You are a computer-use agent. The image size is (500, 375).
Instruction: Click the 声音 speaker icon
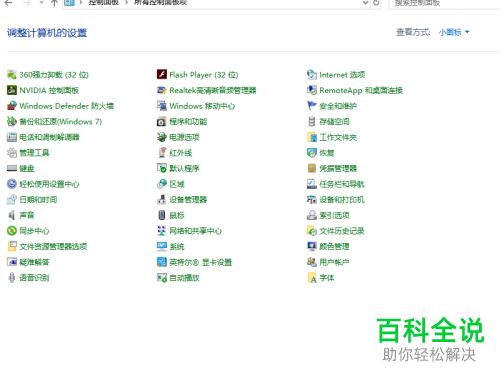point(12,215)
